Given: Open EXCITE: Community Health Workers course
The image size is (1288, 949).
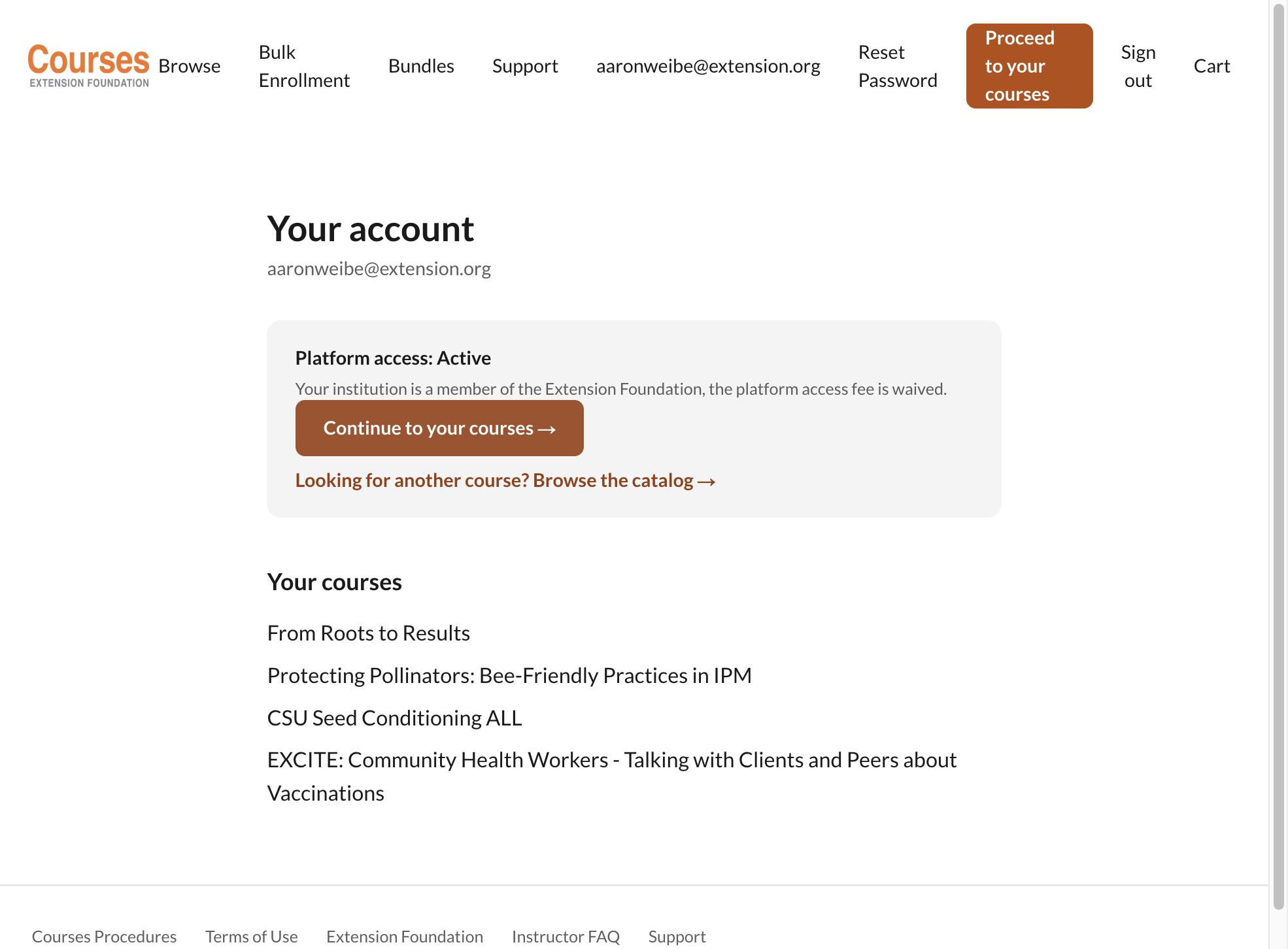Looking at the screenshot, I should point(612,776).
